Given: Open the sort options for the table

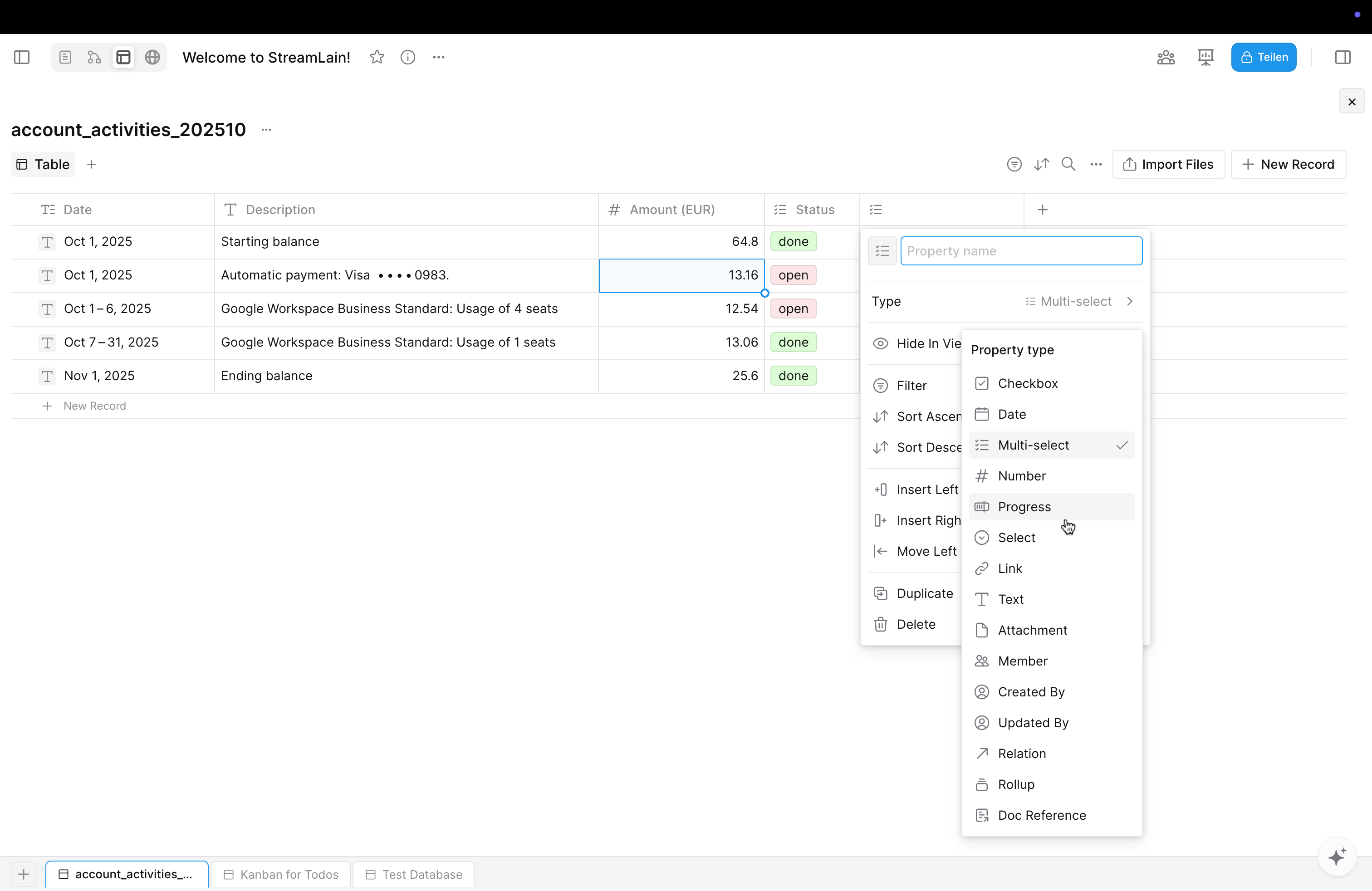Looking at the screenshot, I should (1041, 164).
